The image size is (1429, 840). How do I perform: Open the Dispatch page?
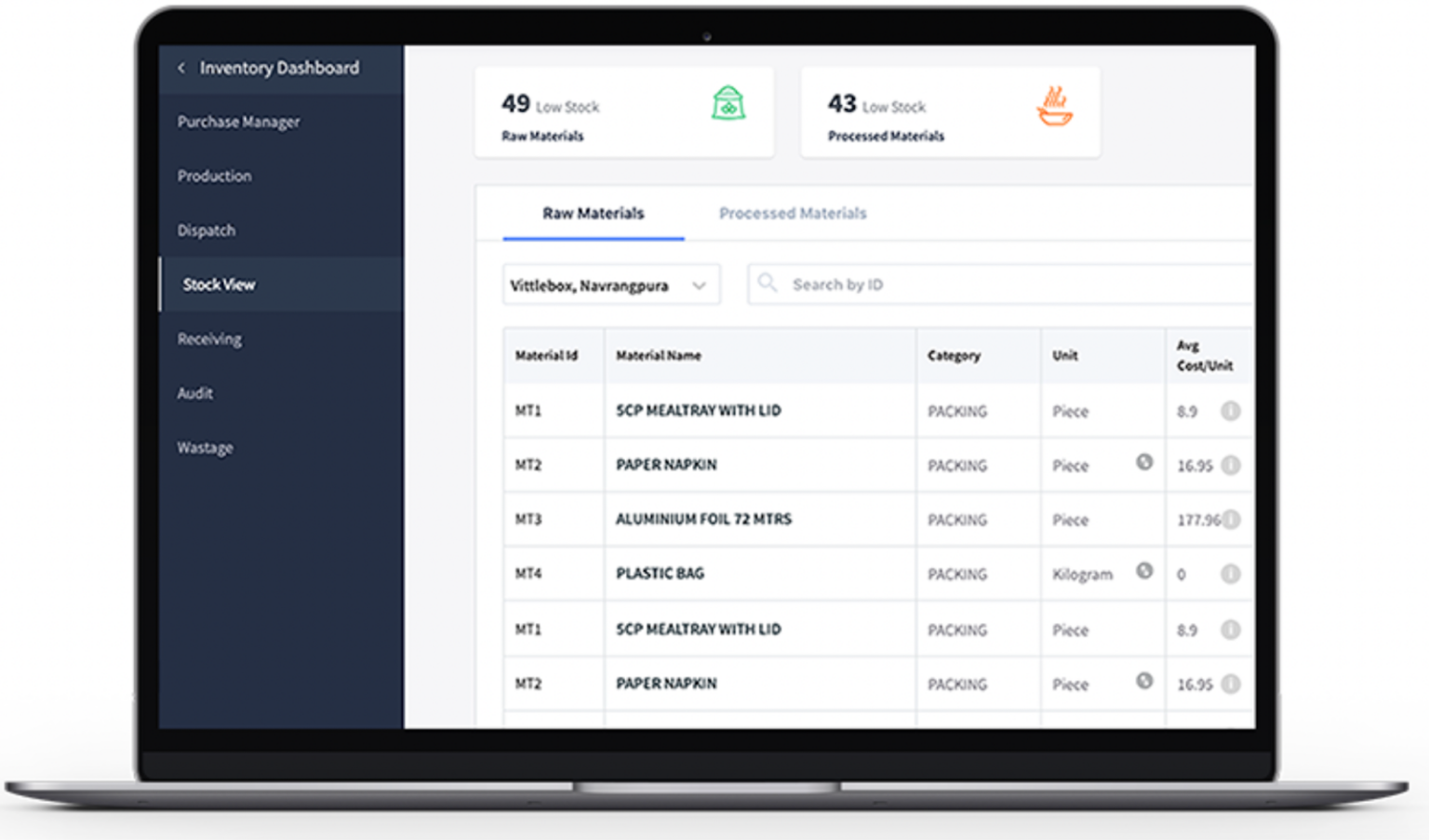207,230
